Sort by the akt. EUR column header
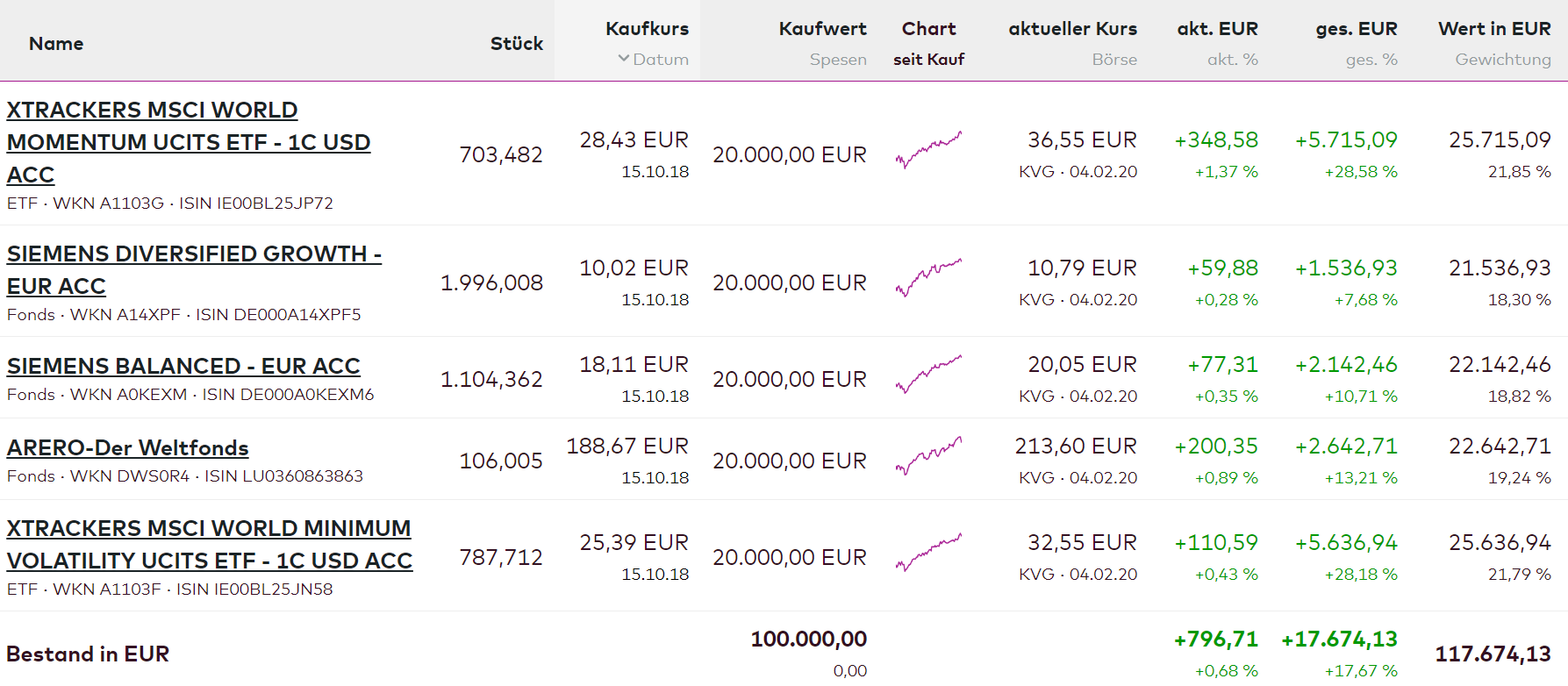Viewport: 1568px width, 686px height. click(x=1217, y=29)
